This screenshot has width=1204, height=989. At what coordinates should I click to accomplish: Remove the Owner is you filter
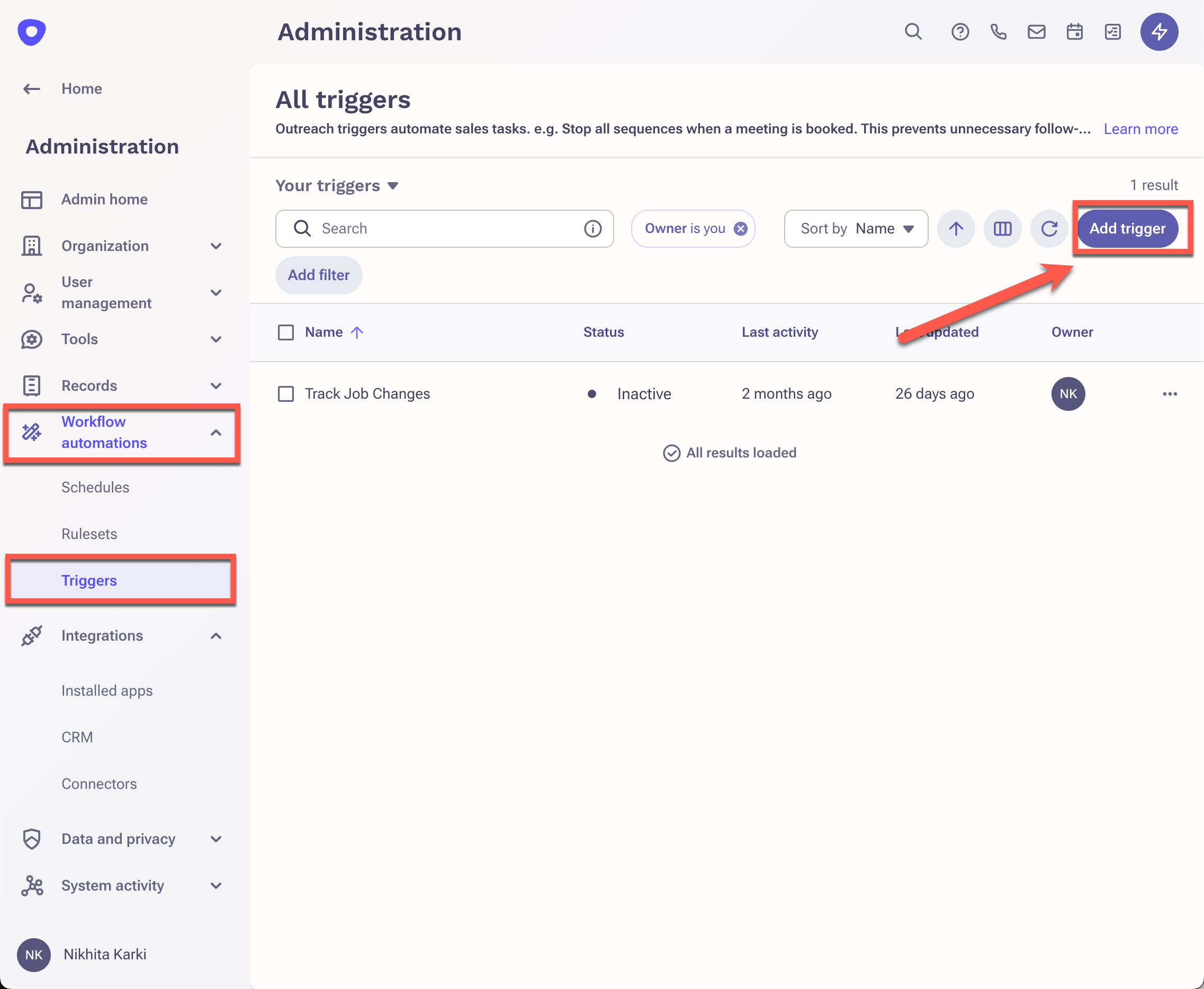[x=740, y=228]
